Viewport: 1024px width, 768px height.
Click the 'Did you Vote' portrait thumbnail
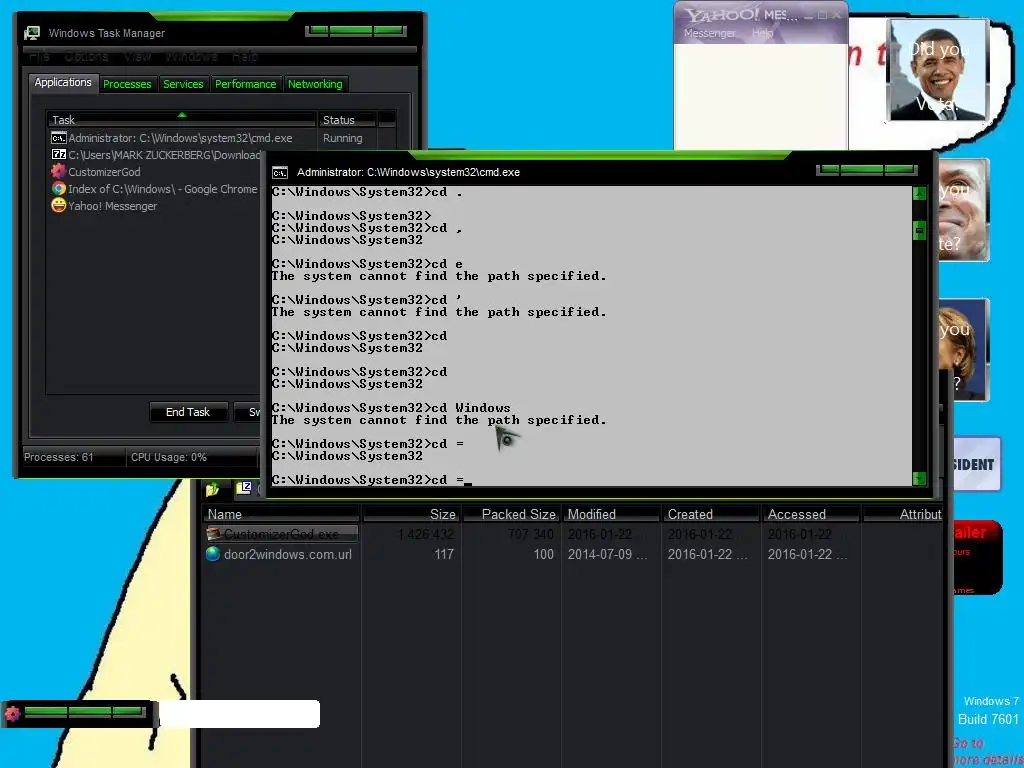point(938,69)
